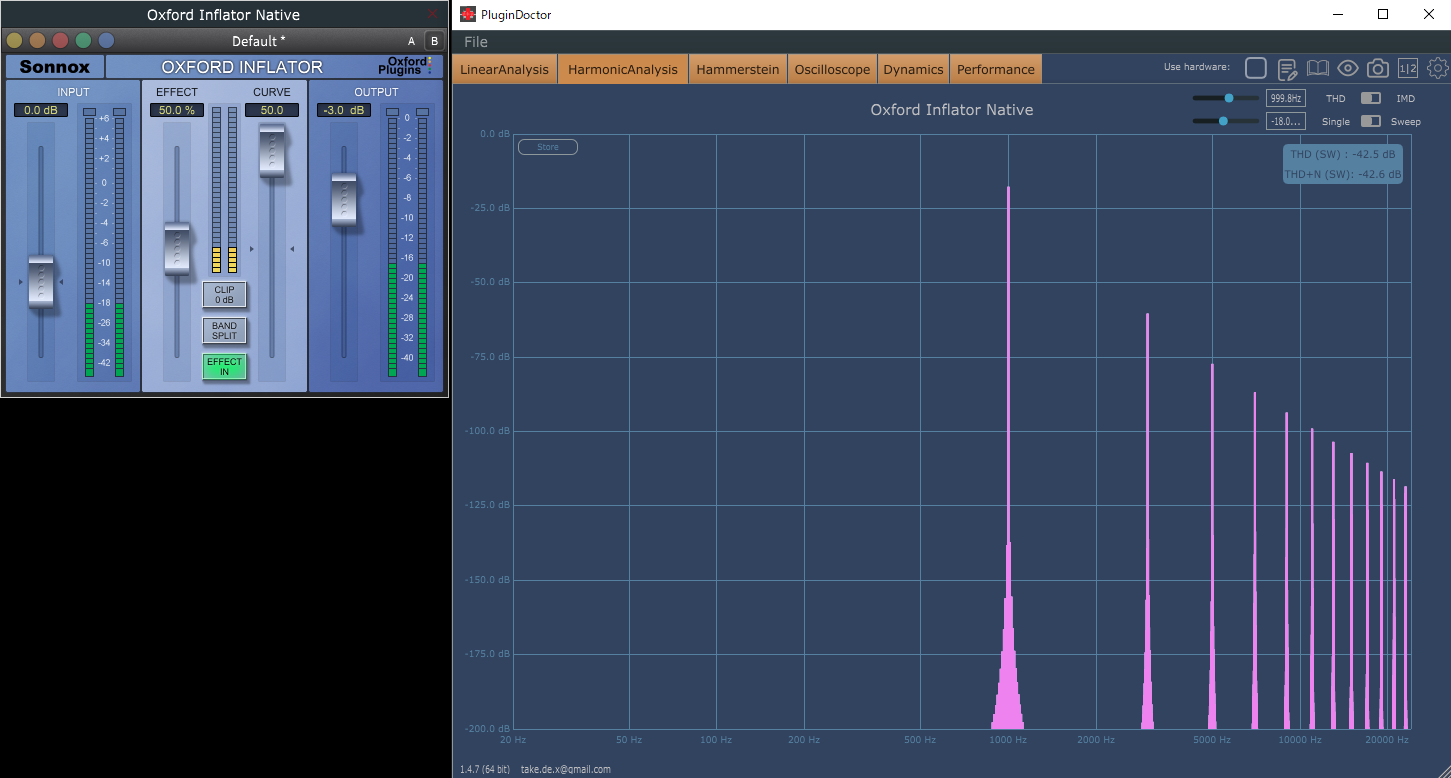Switch the THD / IMD toggle

(1370, 98)
